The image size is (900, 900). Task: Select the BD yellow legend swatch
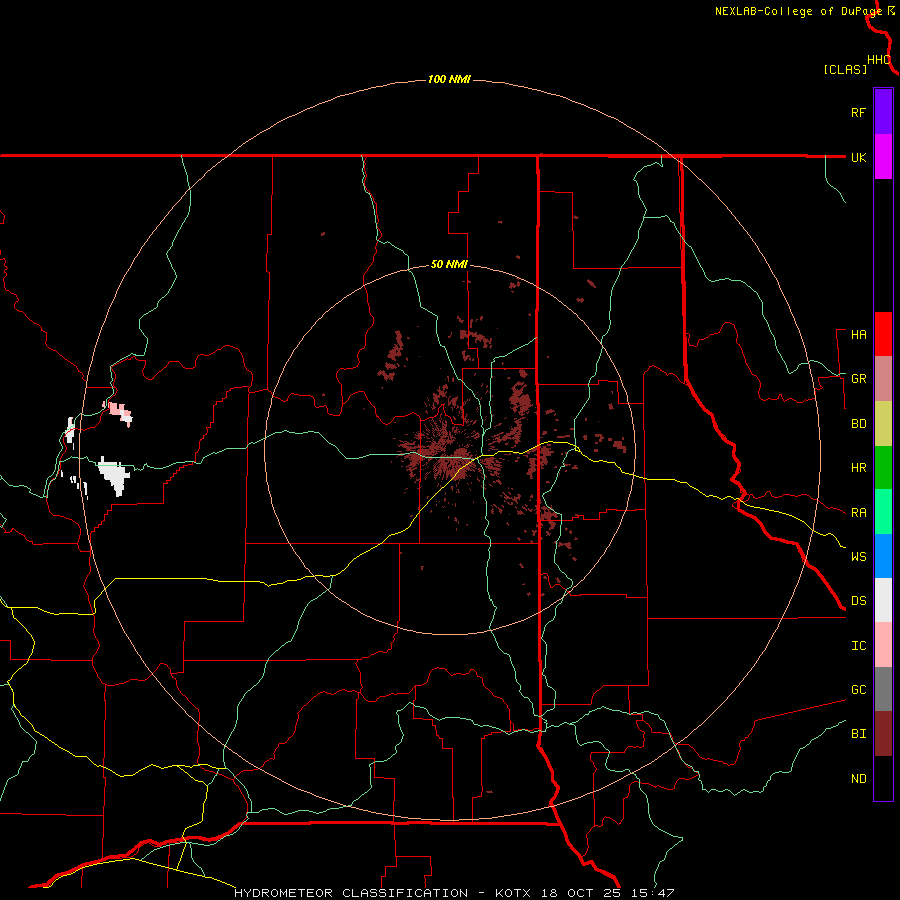[x=883, y=423]
